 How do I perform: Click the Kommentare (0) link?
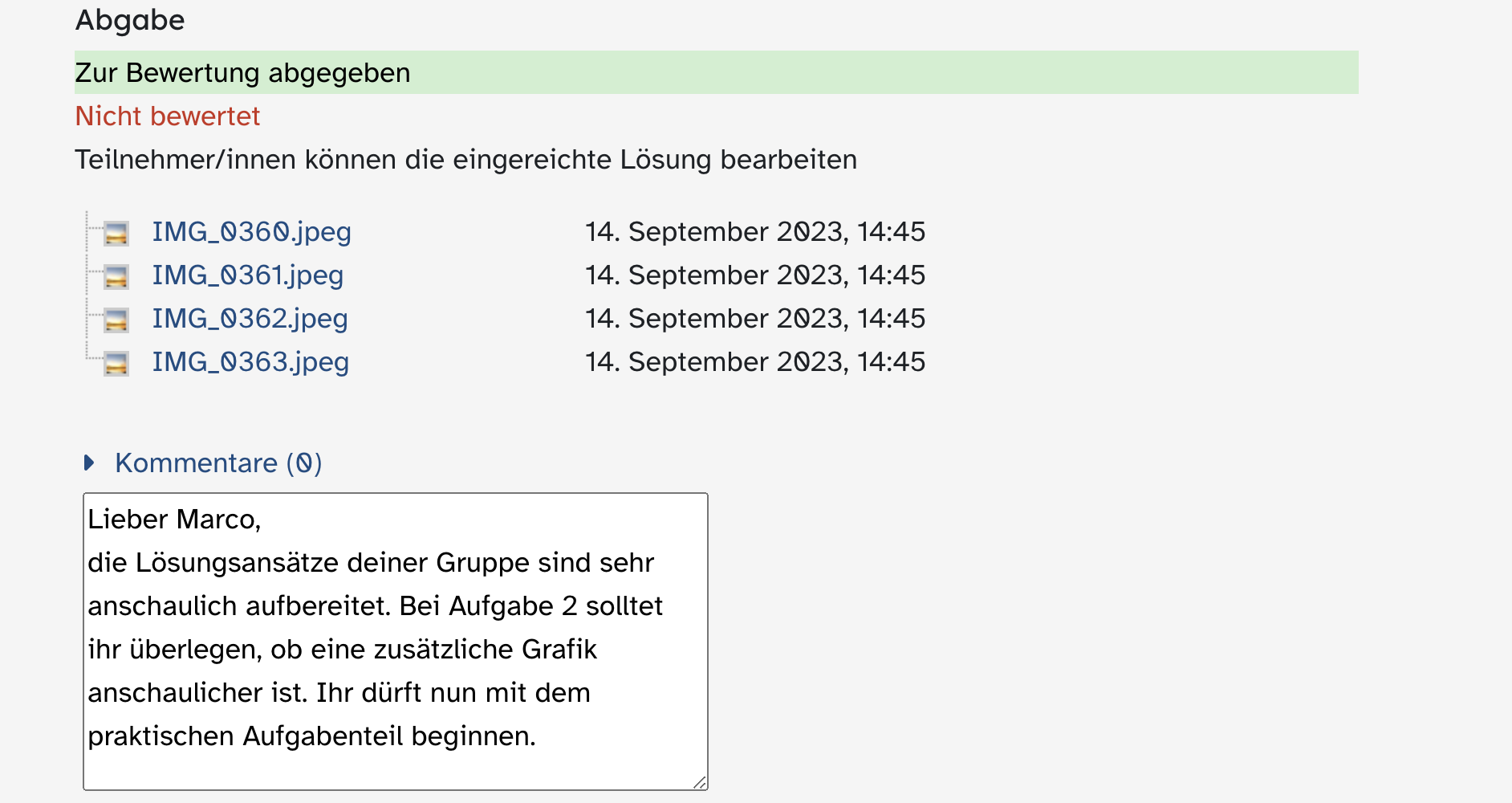[218, 463]
